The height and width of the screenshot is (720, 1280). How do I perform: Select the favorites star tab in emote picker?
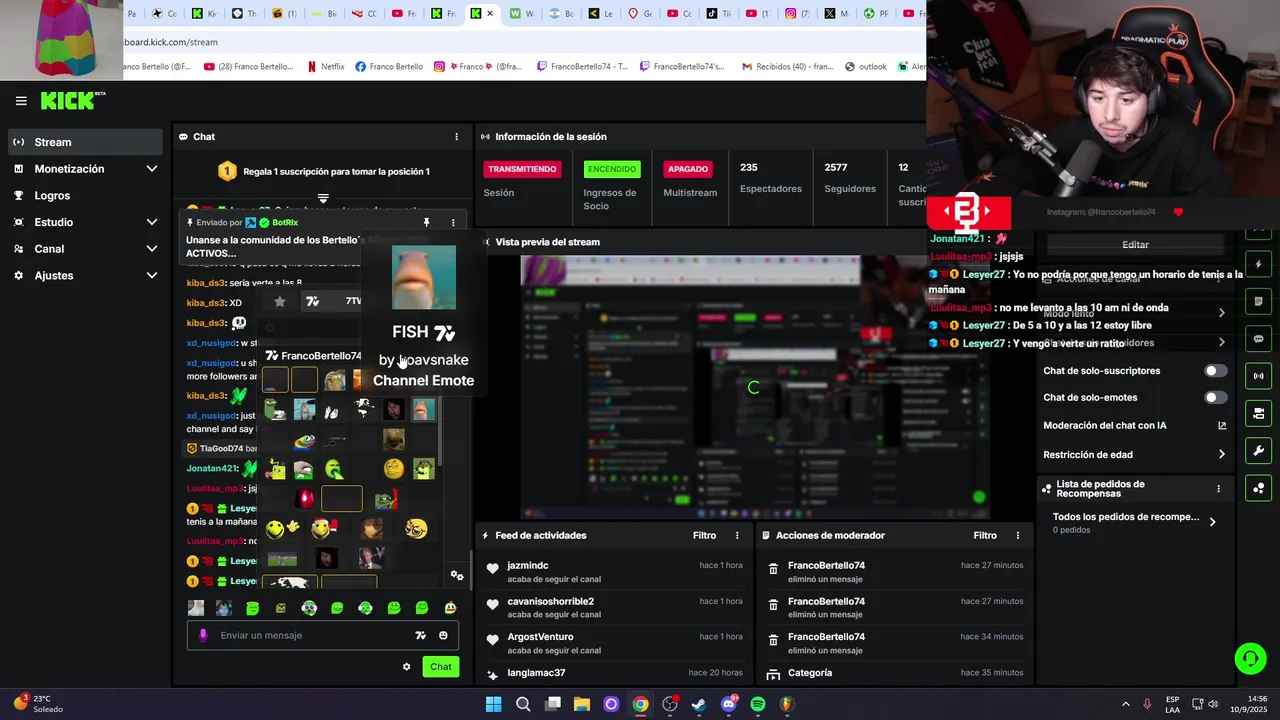[x=280, y=301]
